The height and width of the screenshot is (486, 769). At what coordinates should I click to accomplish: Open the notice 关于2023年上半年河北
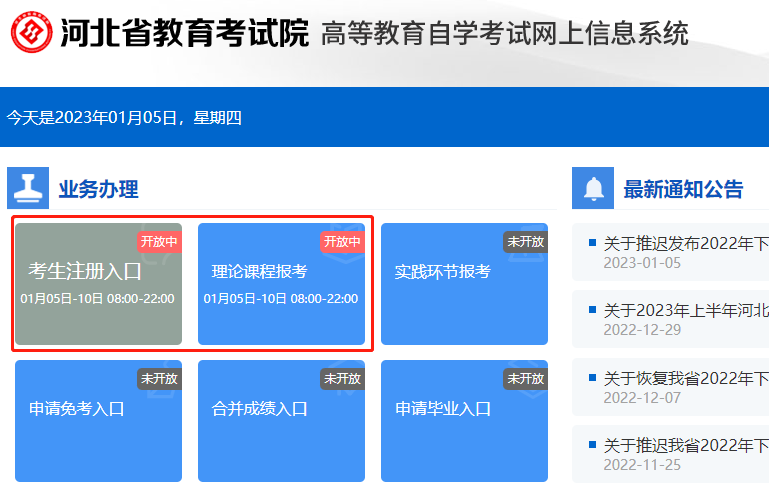click(670, 319)
